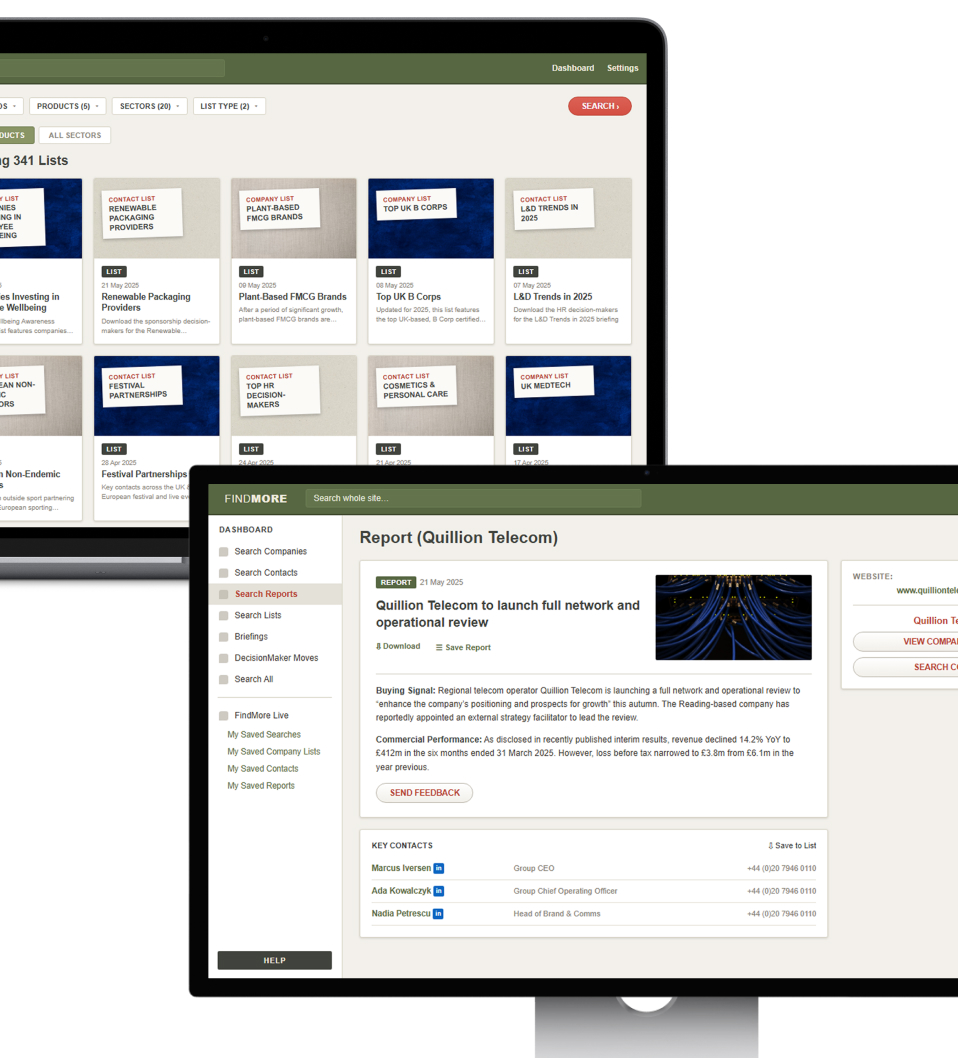This screenshot has width=958, height=1058.
Task: Open My Saved Contacts
Action: [x=262, y=769]
